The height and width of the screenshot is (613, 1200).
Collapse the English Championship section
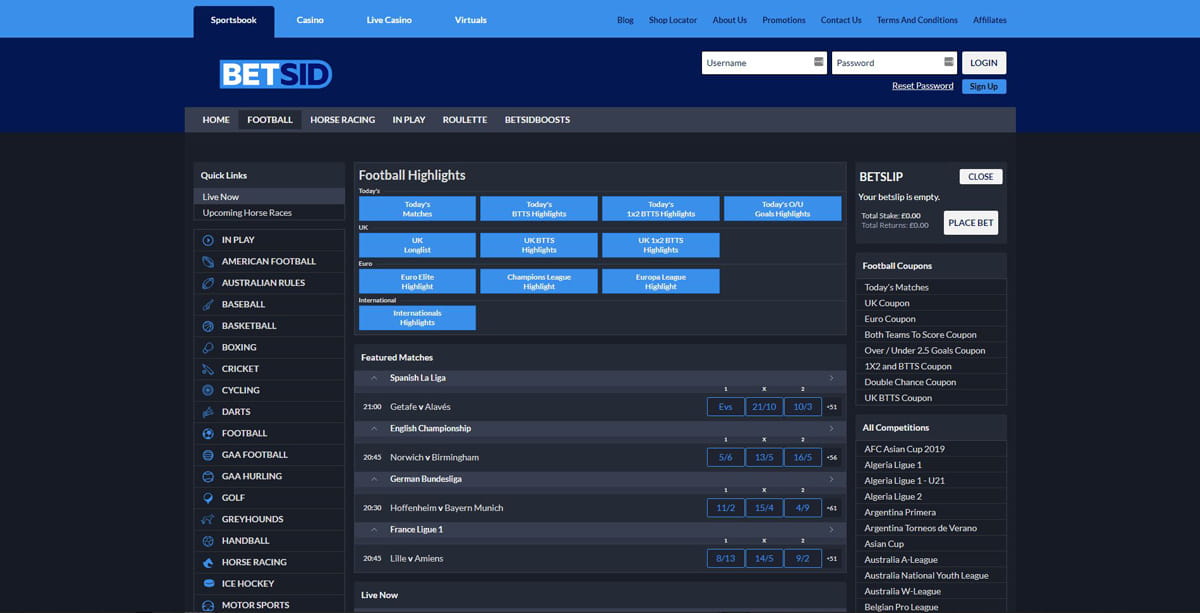click(374, 428)
